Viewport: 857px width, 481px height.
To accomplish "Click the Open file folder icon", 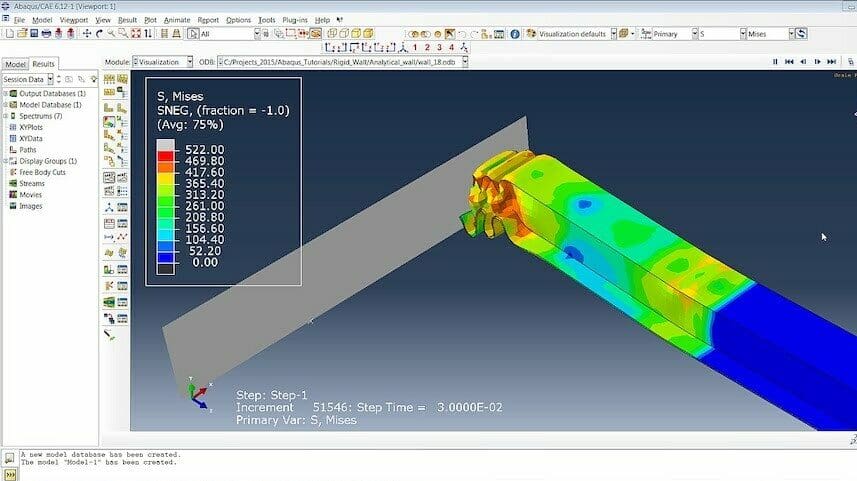I will point(22,34).
